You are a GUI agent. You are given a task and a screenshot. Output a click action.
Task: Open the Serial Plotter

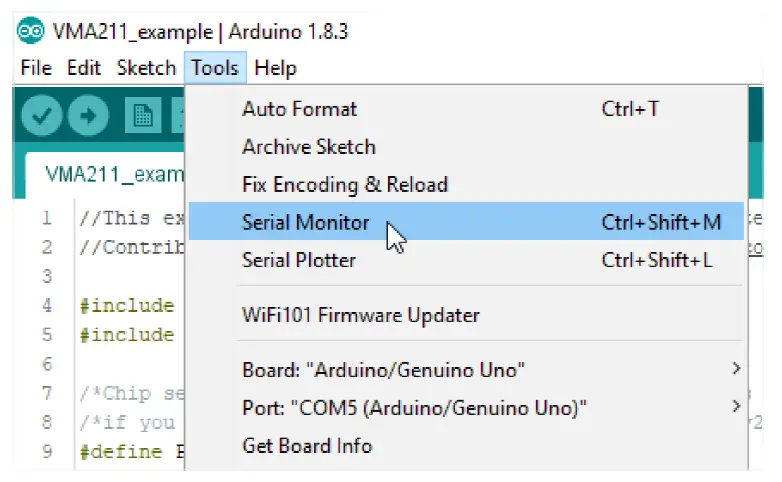[298, 260]
